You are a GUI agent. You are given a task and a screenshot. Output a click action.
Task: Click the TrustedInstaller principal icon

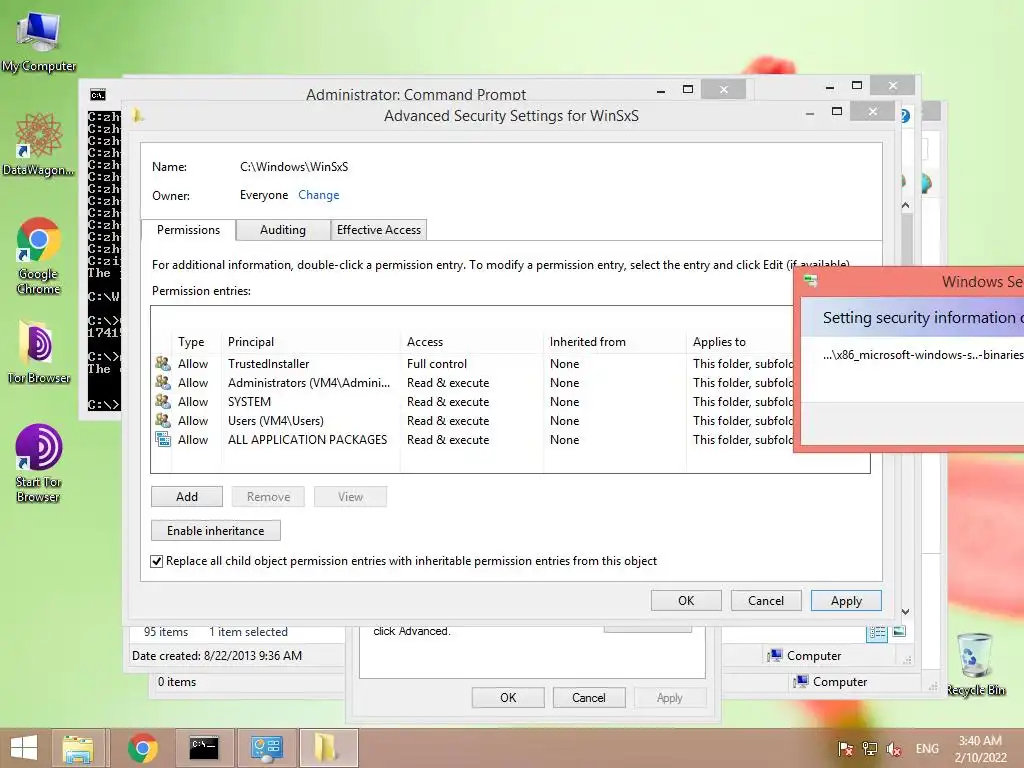pyautogui.click(x=163, y=363)
